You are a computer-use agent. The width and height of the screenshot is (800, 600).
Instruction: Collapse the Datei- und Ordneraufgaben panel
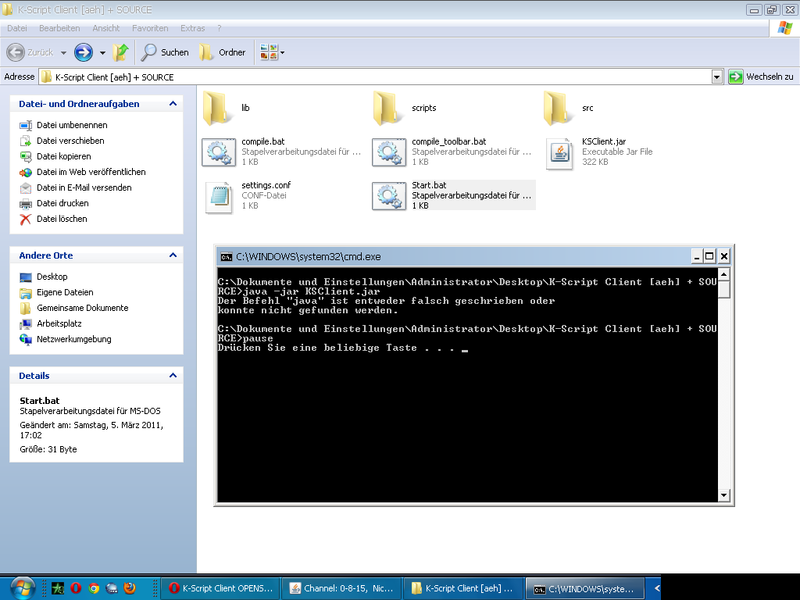(x=173, y=104)
